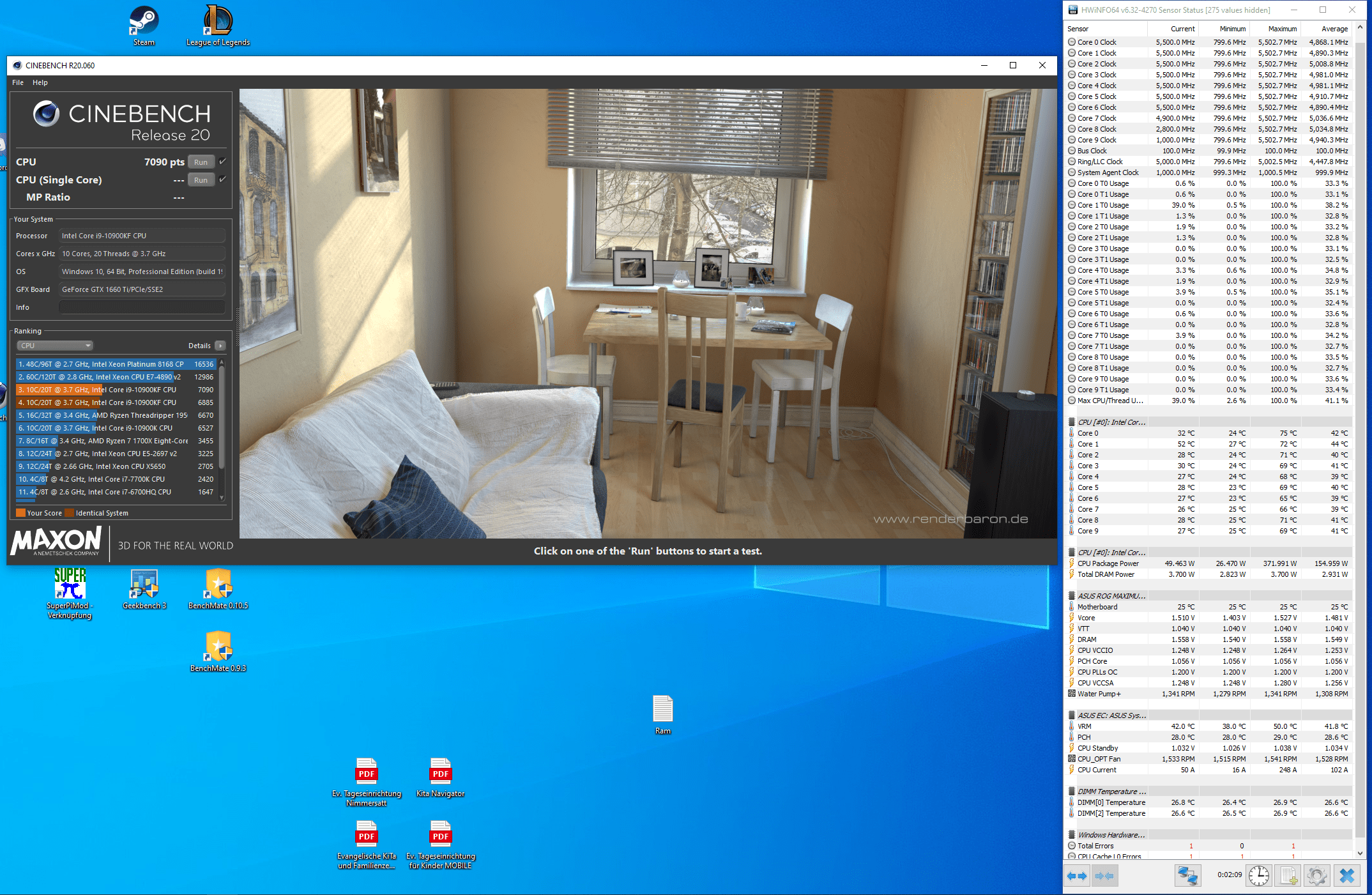Select ranking row 1 Xeon Platinum 8168
Image resolution: width=1372 pixels, height=895 pixels.
tap(116, 364)
